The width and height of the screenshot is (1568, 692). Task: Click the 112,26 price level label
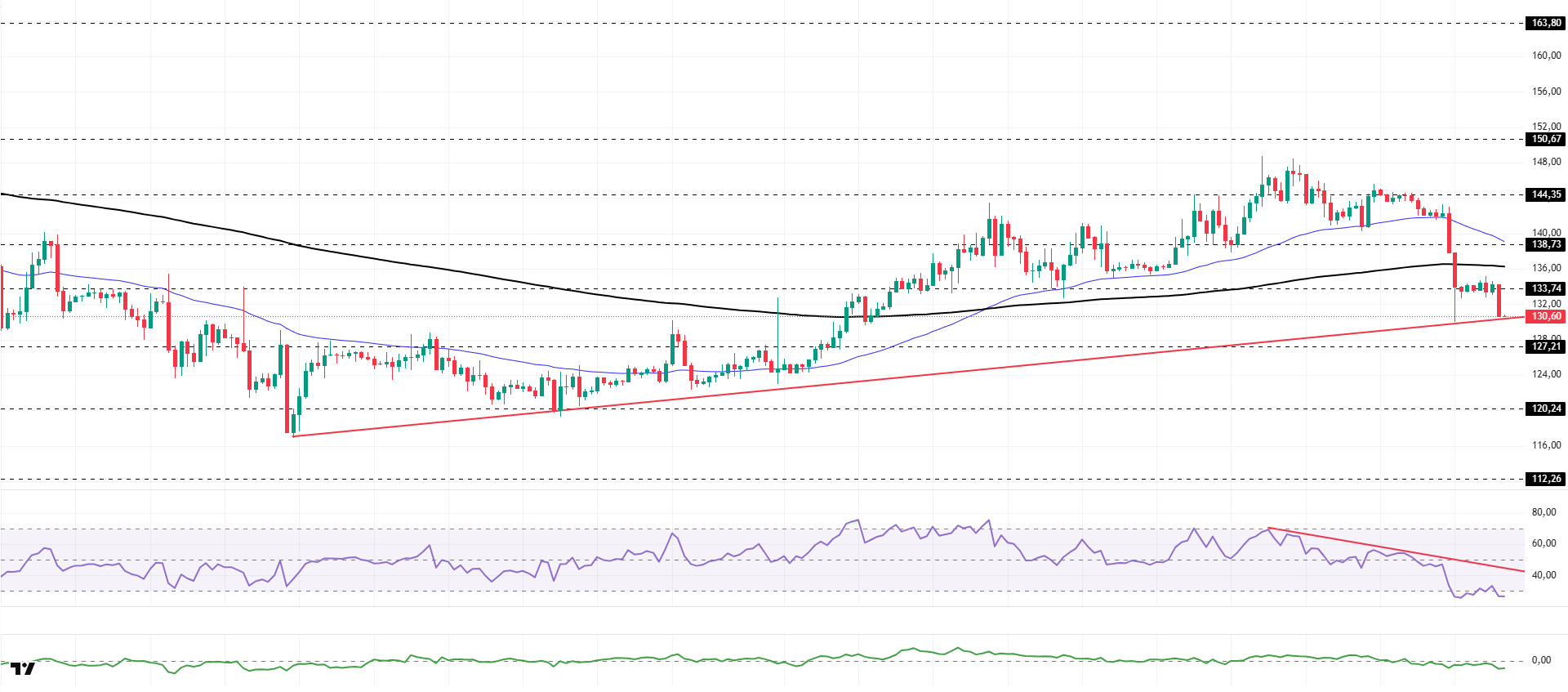click(1545, 479)
